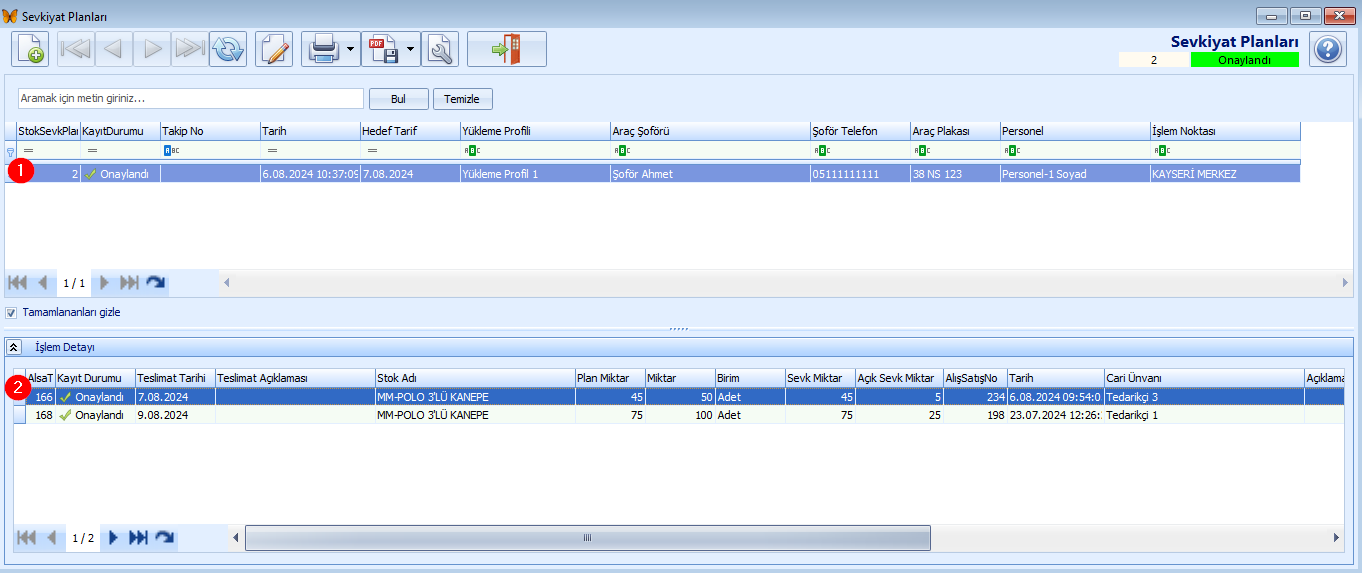The height and width of the screenshot is (573, 1362).
Task: Edit the selected record with pencil icon
Action: click(x=274, y=49)
